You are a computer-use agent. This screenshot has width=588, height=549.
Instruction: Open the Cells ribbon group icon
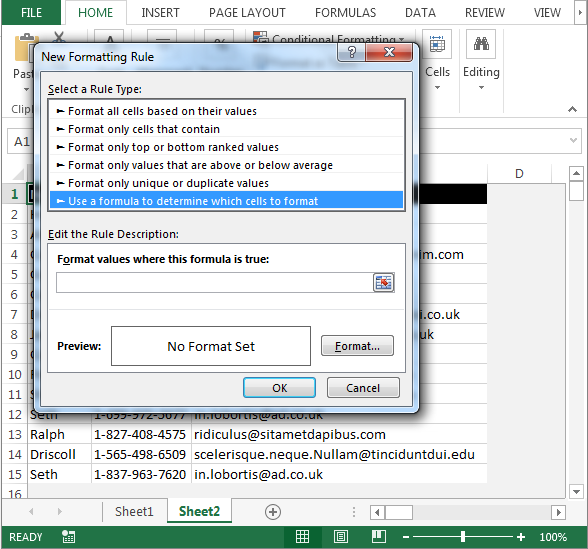tap(437, 45)
